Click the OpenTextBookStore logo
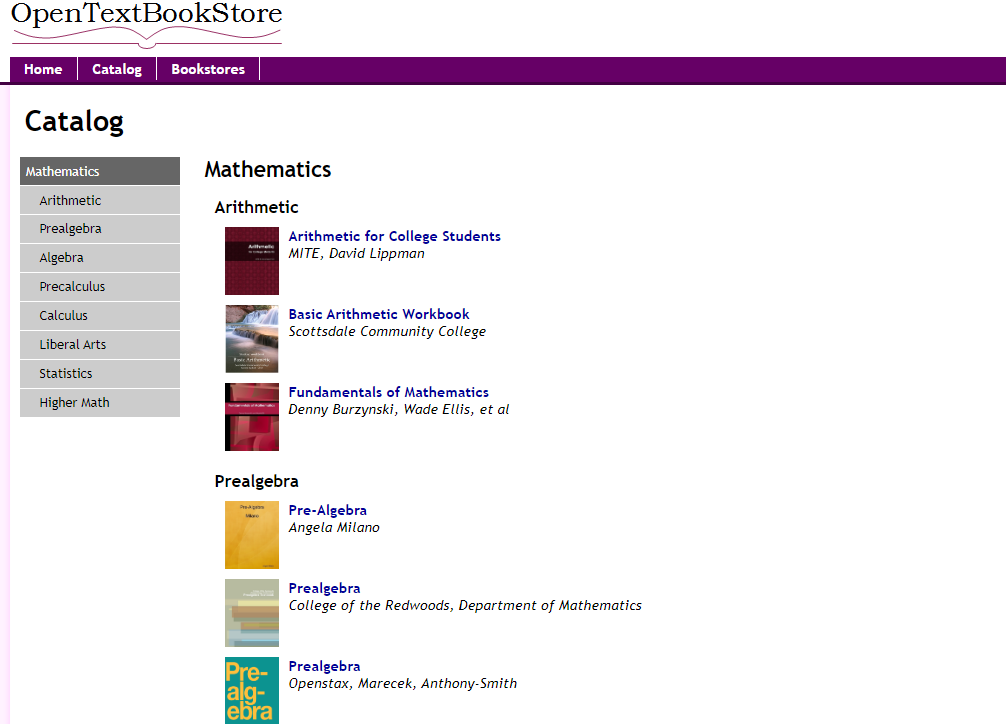Screen dimensions: 1006x724 click(146, 24)
